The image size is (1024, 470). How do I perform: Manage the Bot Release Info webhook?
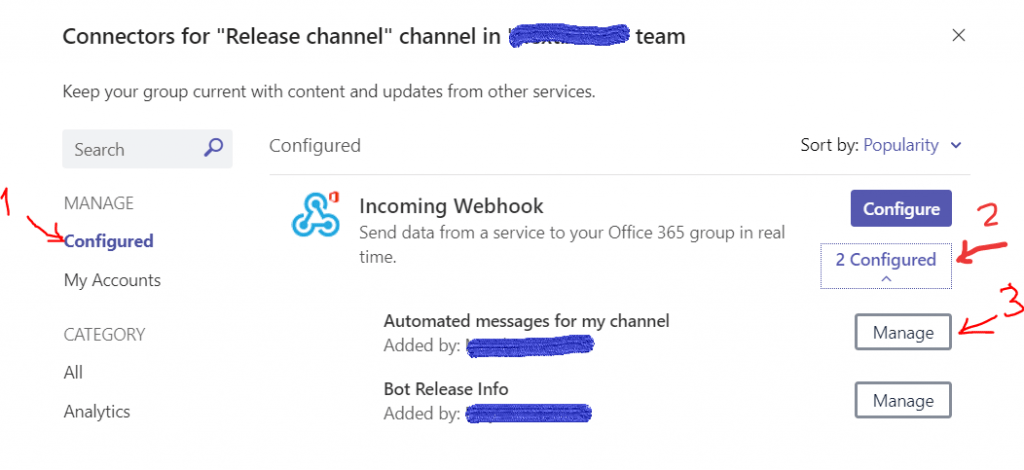click(x=902, y=401)
